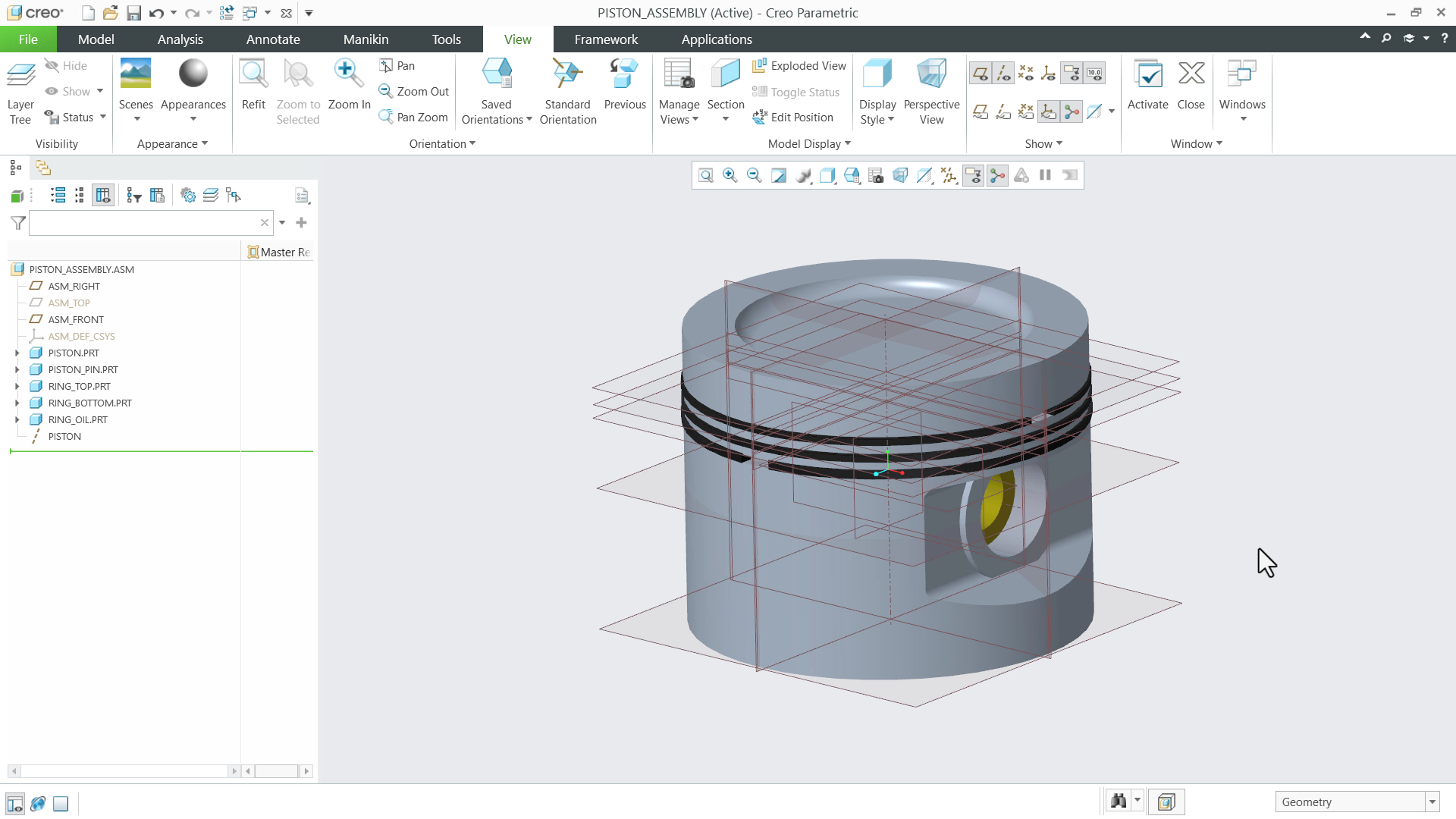Toggle spin center in graphics toolbar
This screenshot has width=1456, height=819.
click(997, 176)
